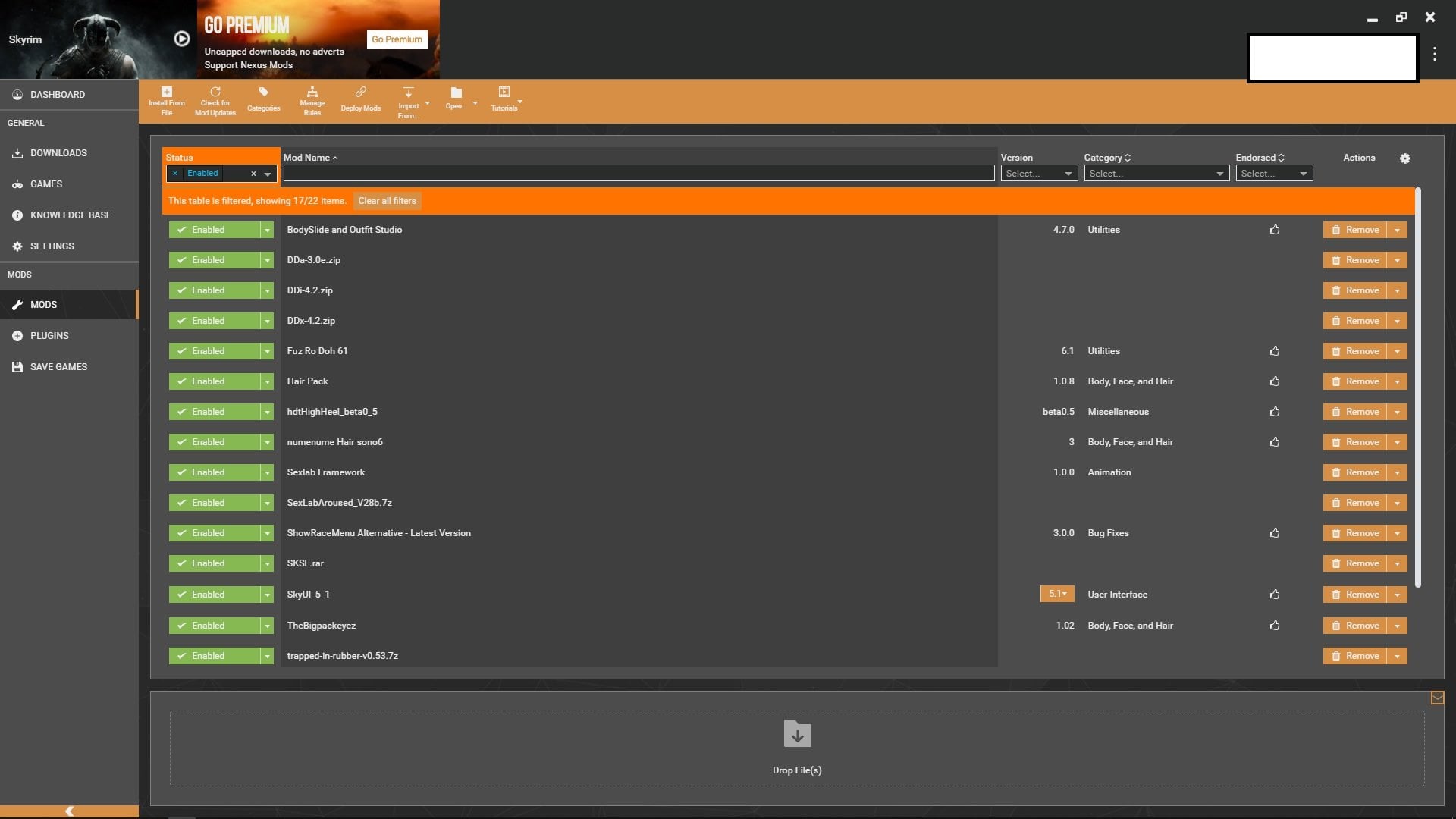Click the Open folder toolbar icon

click(457, 93)
